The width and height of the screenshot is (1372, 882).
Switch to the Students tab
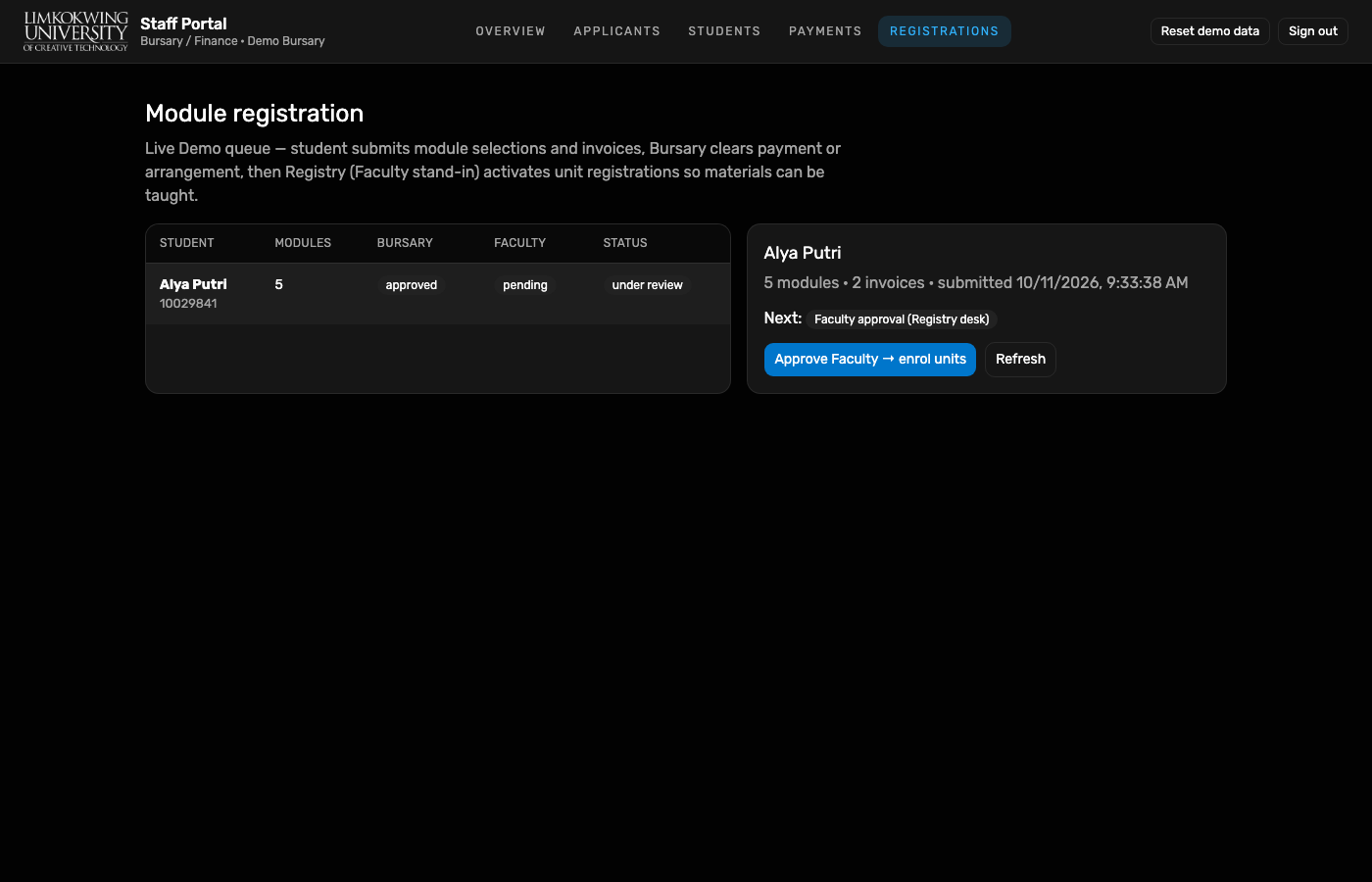(x=724, y=31)
